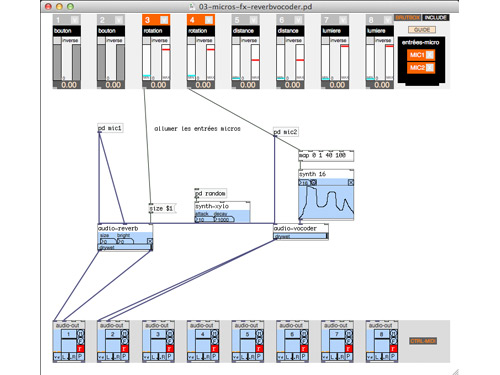The width and height of the screenshot is (500, 375).
Task: Enable the inverse checkbox on sensor 3
Action: 146,40
